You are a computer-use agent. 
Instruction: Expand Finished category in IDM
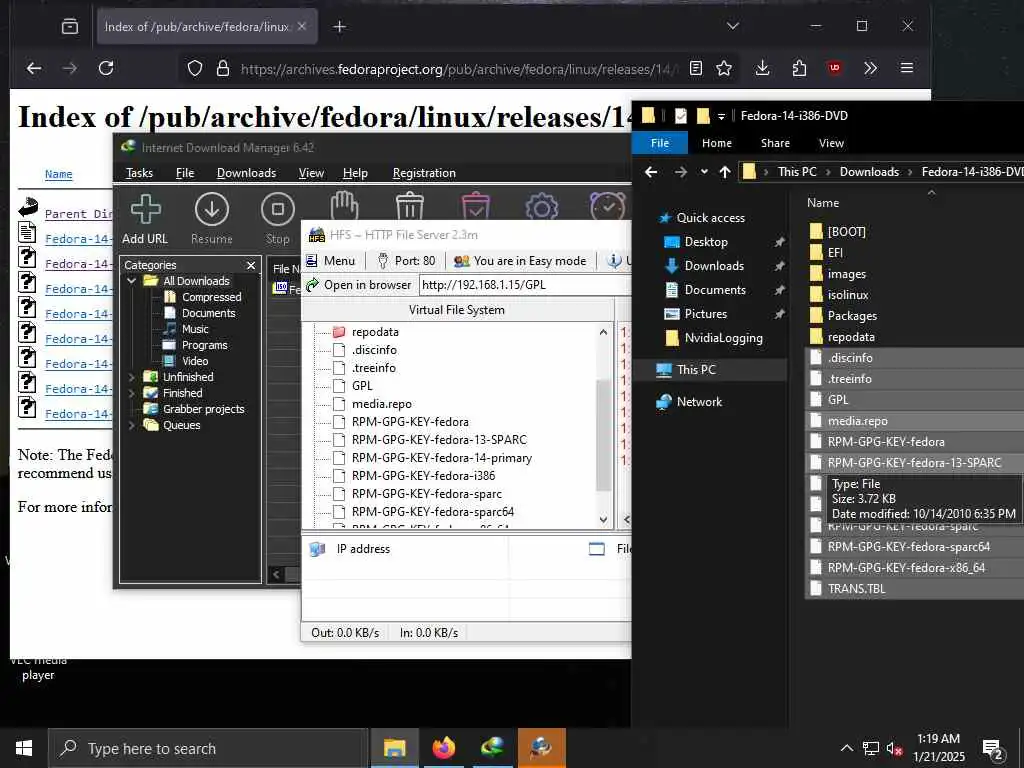132,393
